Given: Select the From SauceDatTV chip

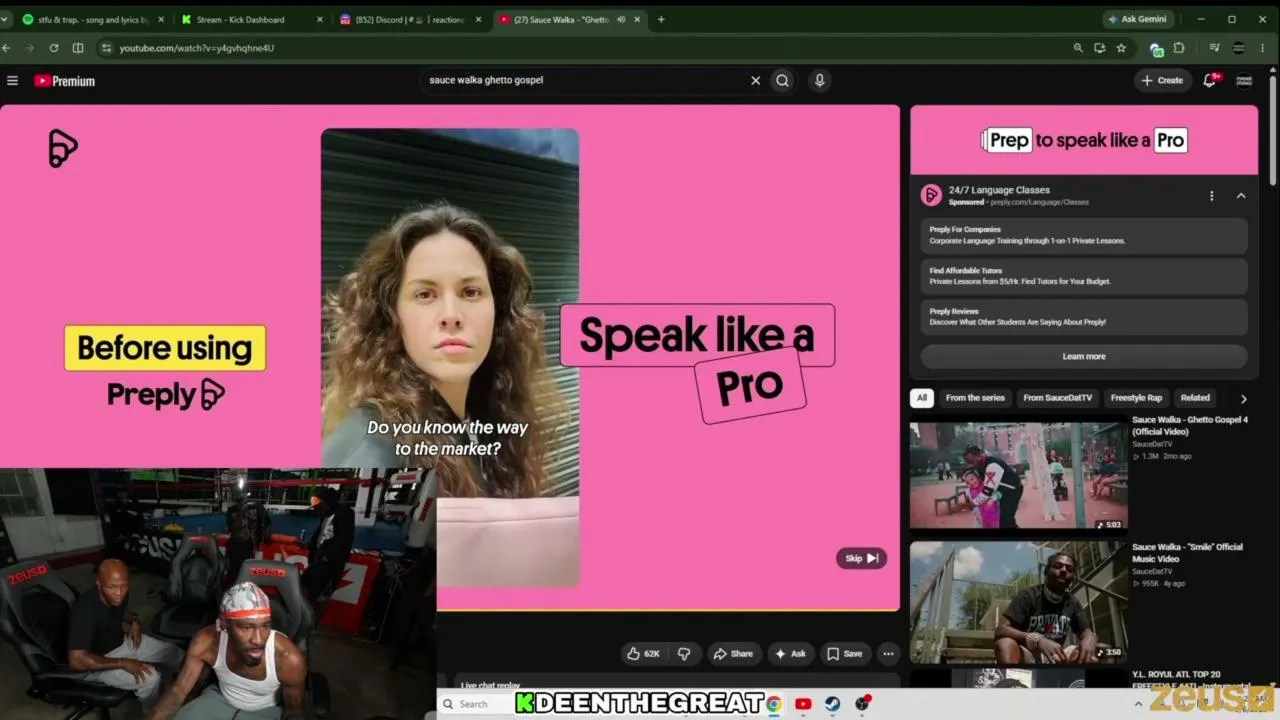Looking at the screenshot, I should [1058, 398].
